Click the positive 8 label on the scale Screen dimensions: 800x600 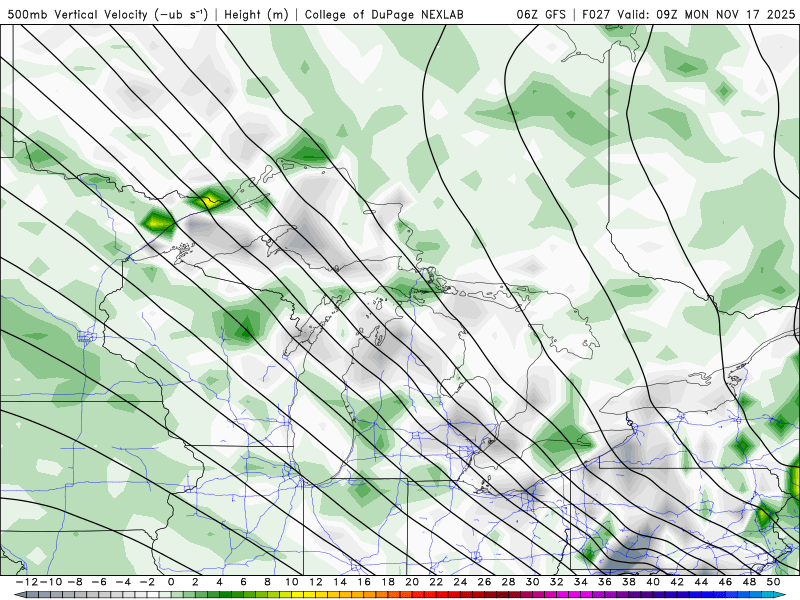(x=267, y=582)
